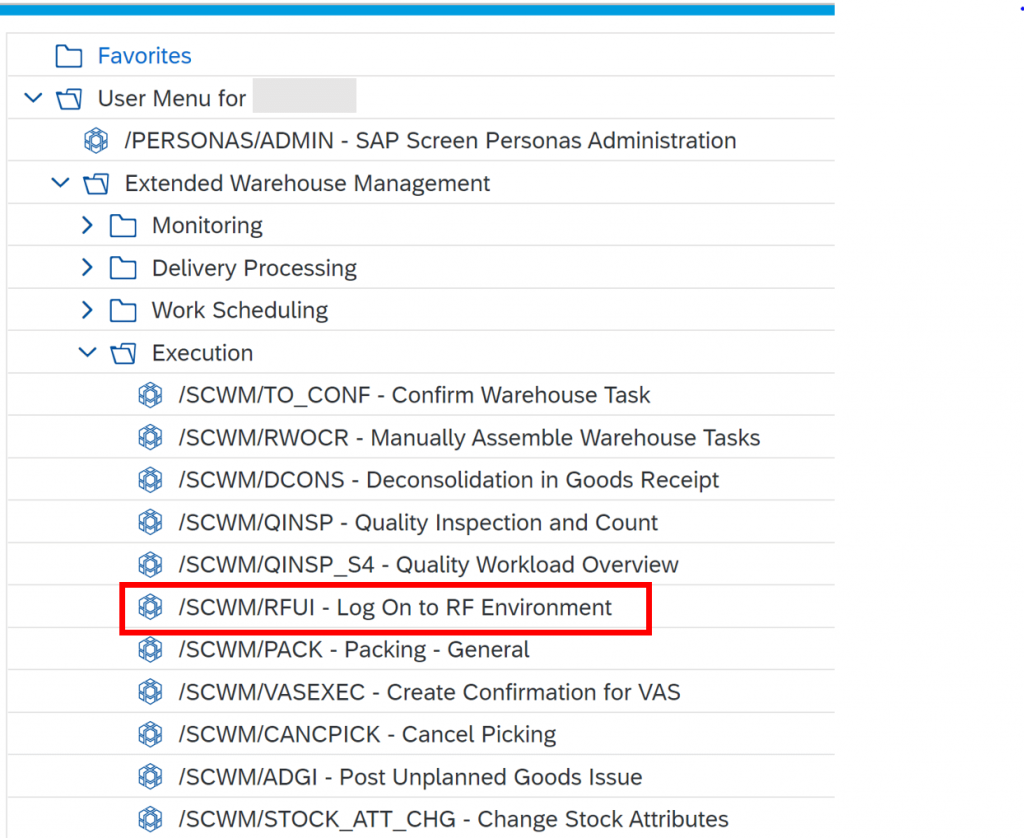Select Cancel Picking transaction
Screen dimensions: 1024x838
coord(368,735)
